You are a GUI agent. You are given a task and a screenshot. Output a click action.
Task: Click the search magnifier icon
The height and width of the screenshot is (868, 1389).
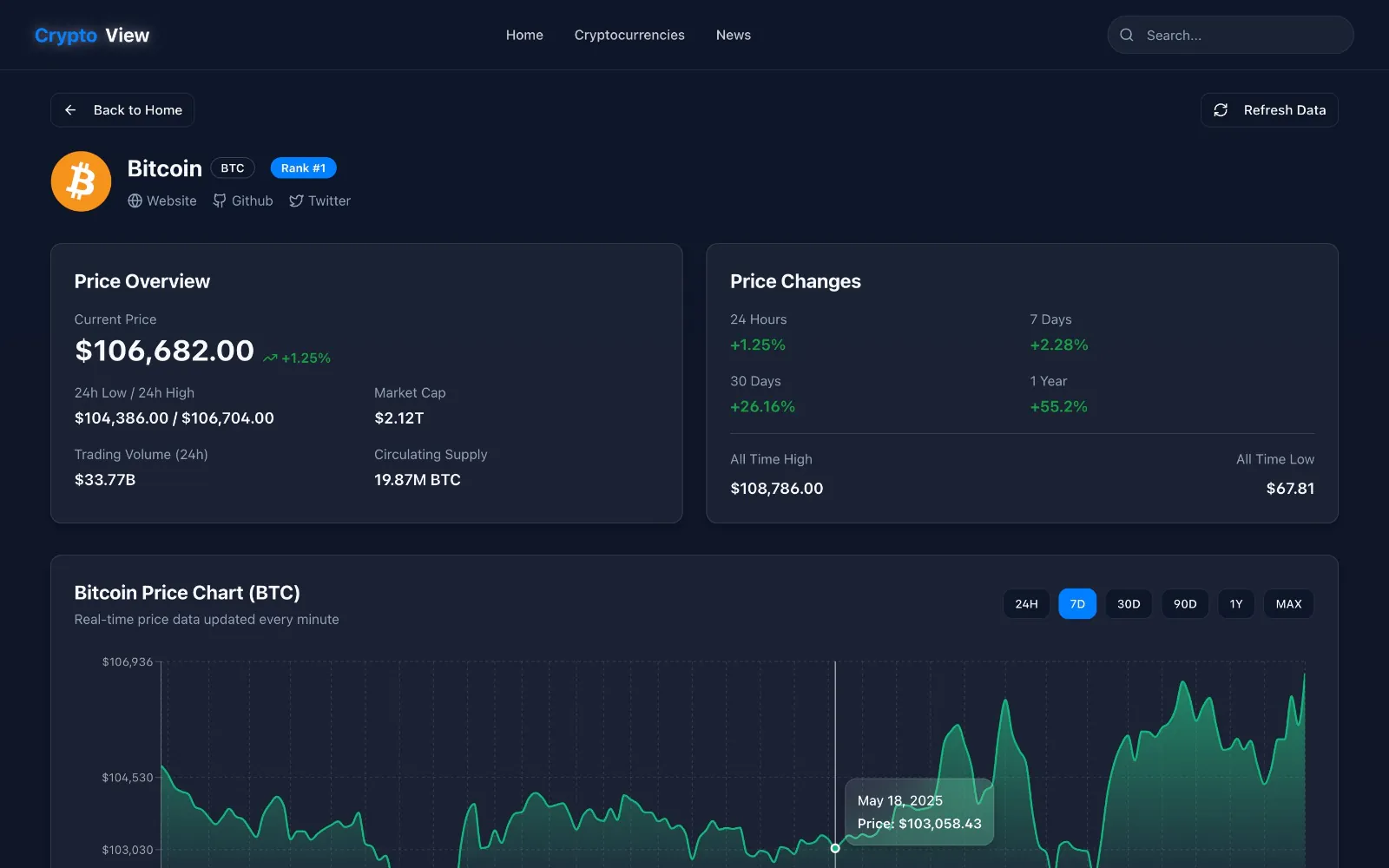1127,35
